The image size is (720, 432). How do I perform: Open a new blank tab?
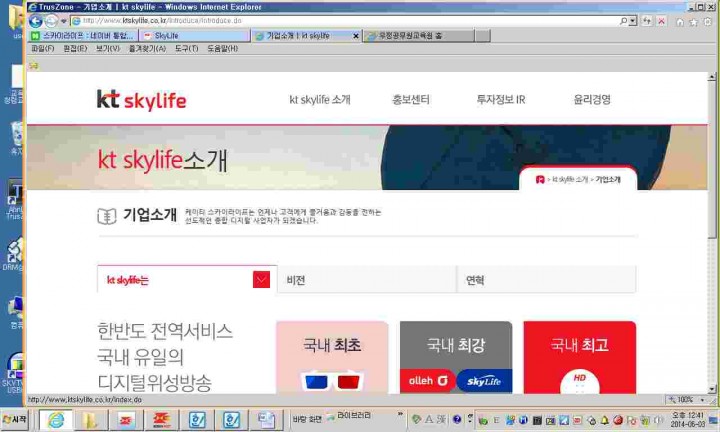[x=482, y=36]
